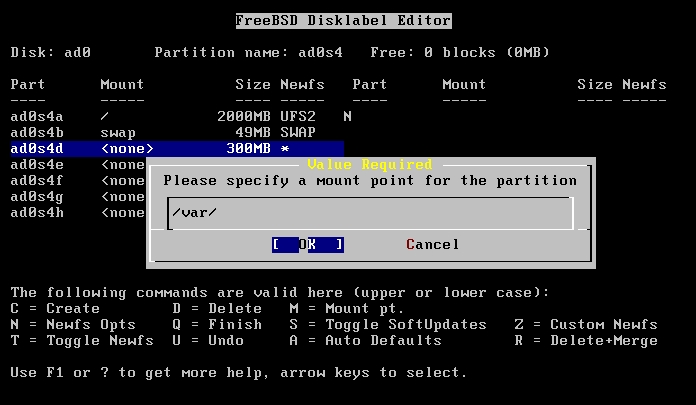Click the mount point input field with /var/
Image resolution: width=696 pixels, height=405 pixels.
point(371,213)
